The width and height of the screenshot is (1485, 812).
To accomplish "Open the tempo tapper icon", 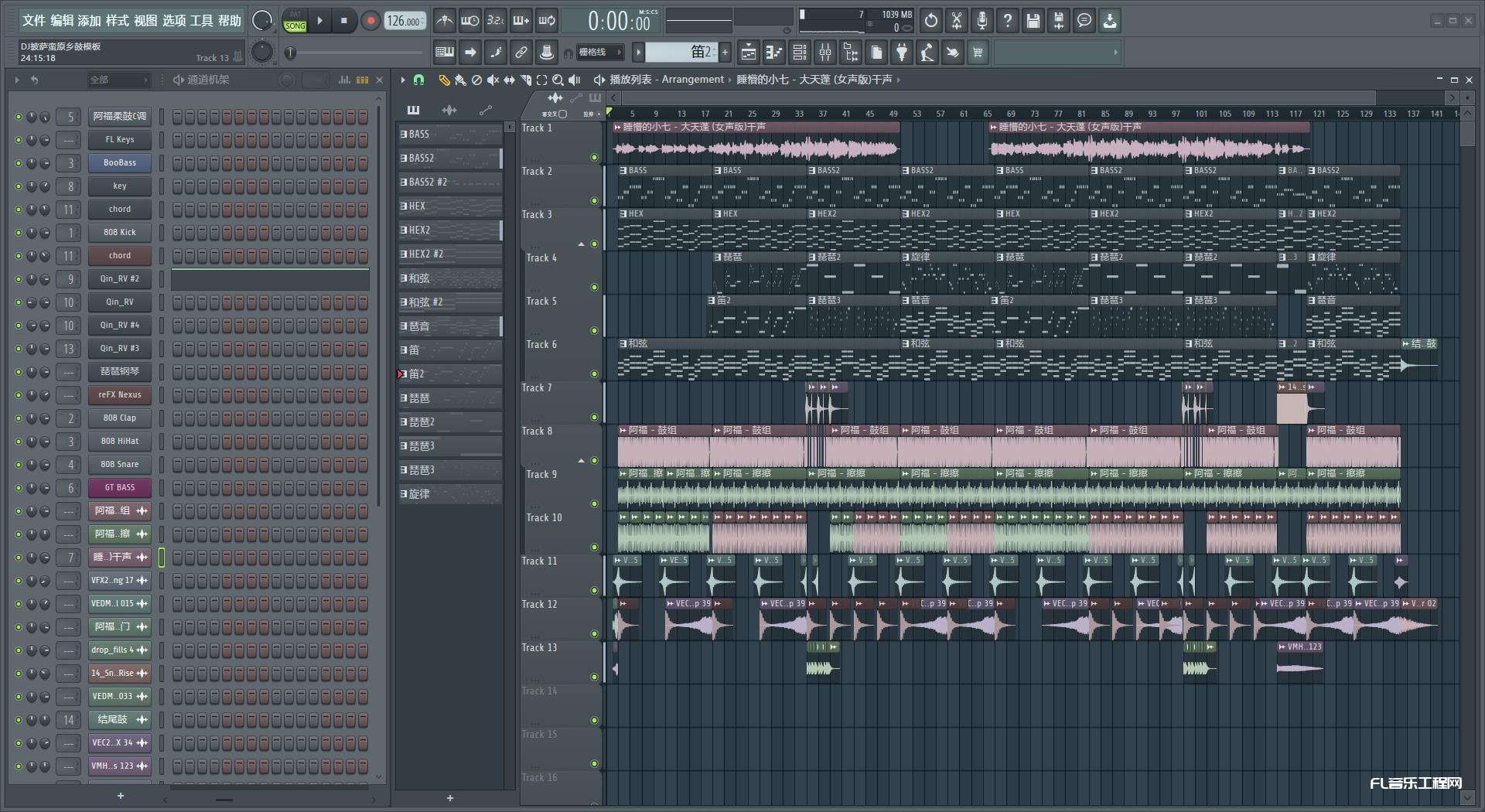I will (927, 53).
